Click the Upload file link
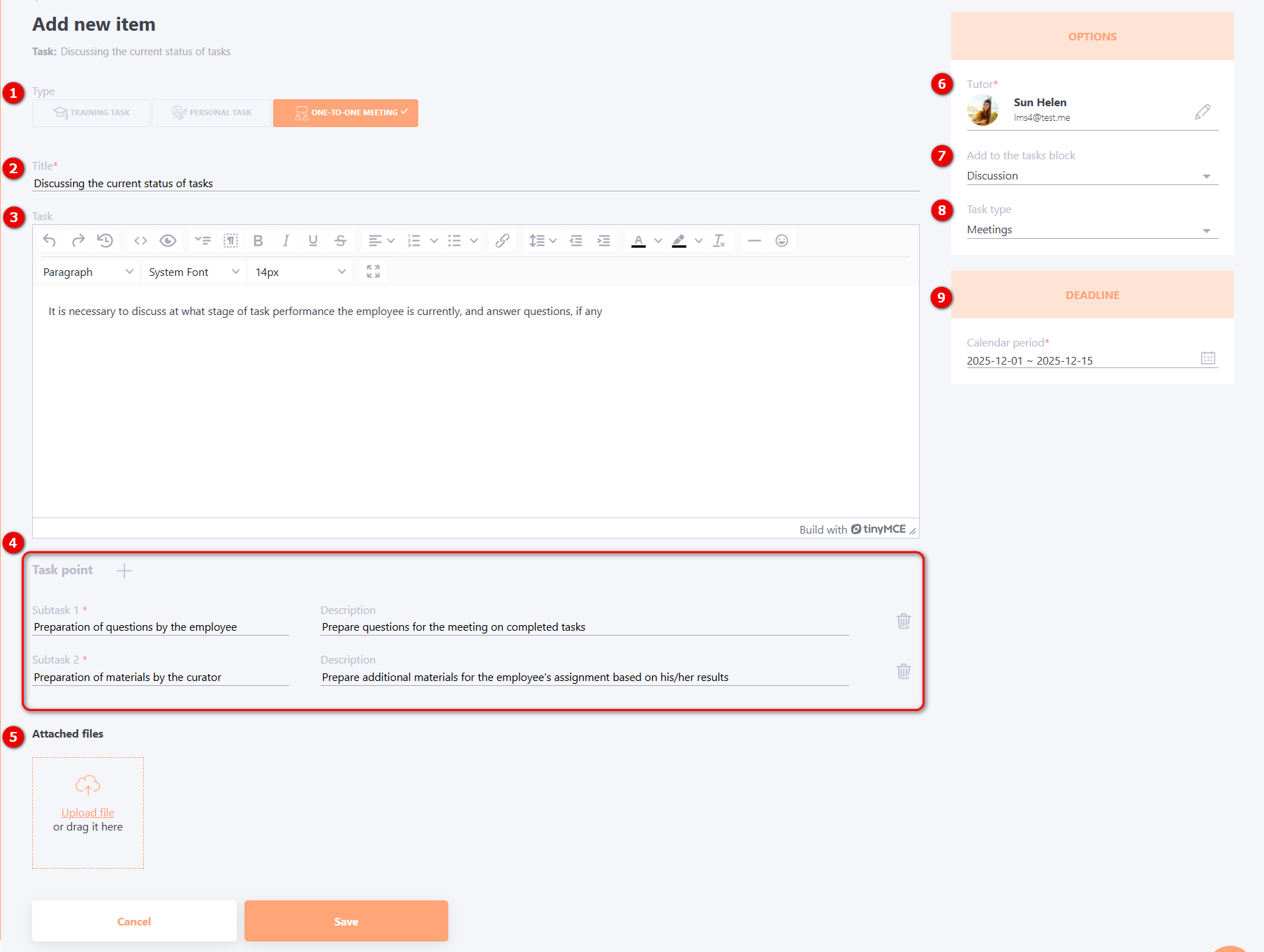The width and height of the screenshot is (1264, 952). 87,812
